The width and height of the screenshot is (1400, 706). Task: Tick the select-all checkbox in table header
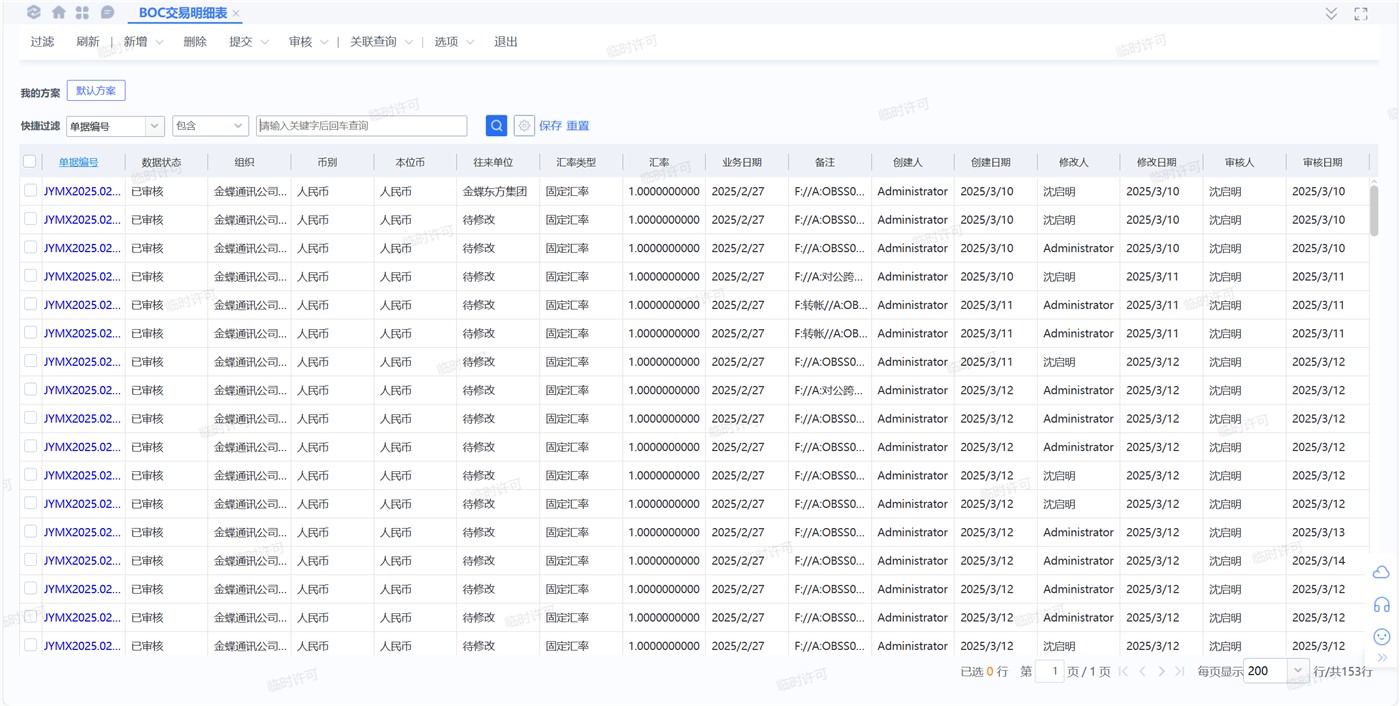[x=30, y=162]
